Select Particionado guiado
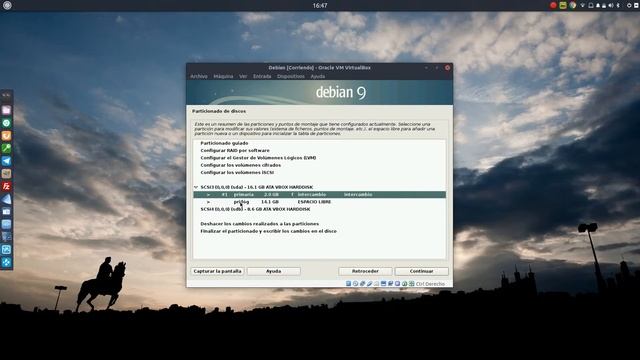This screenshot has width=640, height=360. point(224,143)
